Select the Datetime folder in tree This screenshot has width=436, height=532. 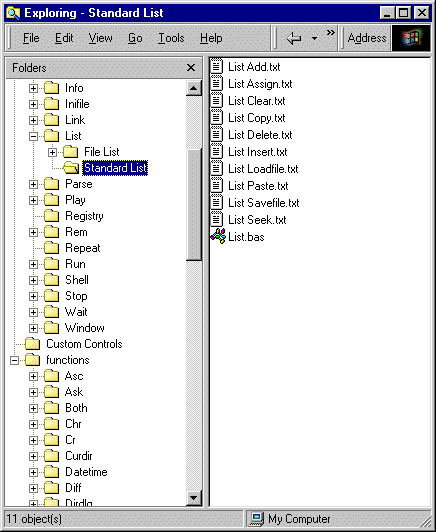(x=86, y=472)
